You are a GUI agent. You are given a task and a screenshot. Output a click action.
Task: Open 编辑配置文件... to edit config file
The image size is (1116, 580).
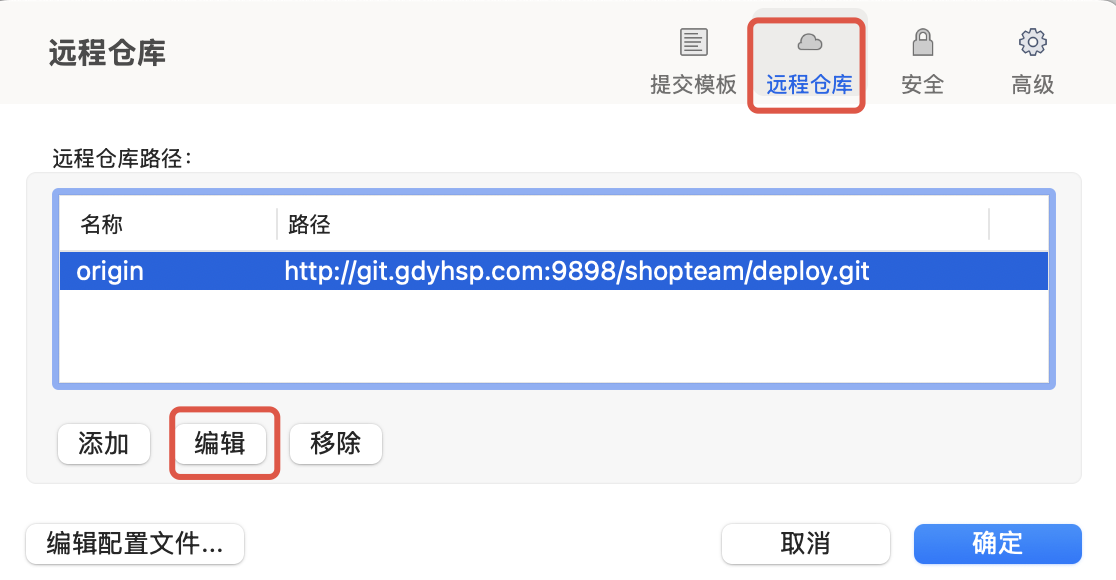135,544
